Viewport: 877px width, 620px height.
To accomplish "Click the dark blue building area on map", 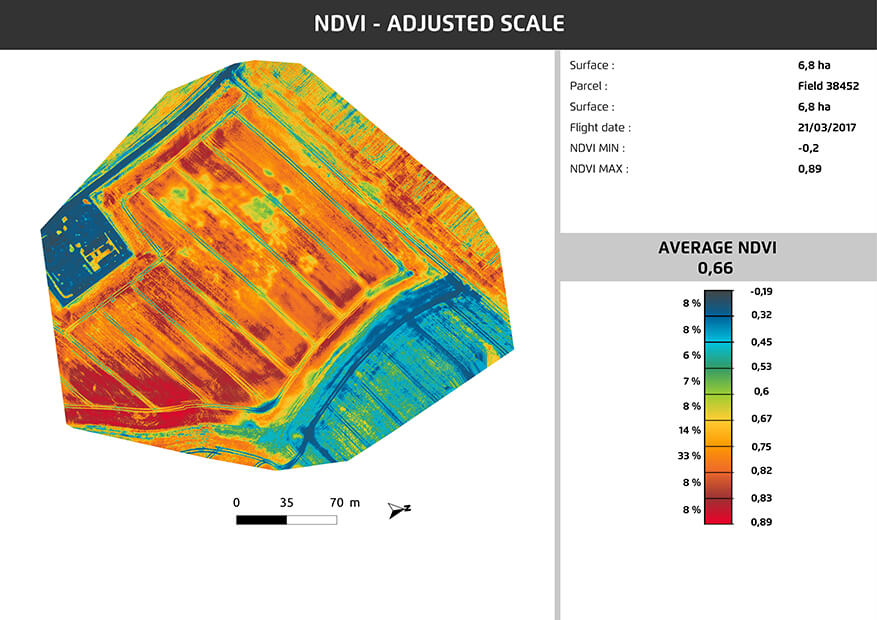I will (82, 250).
